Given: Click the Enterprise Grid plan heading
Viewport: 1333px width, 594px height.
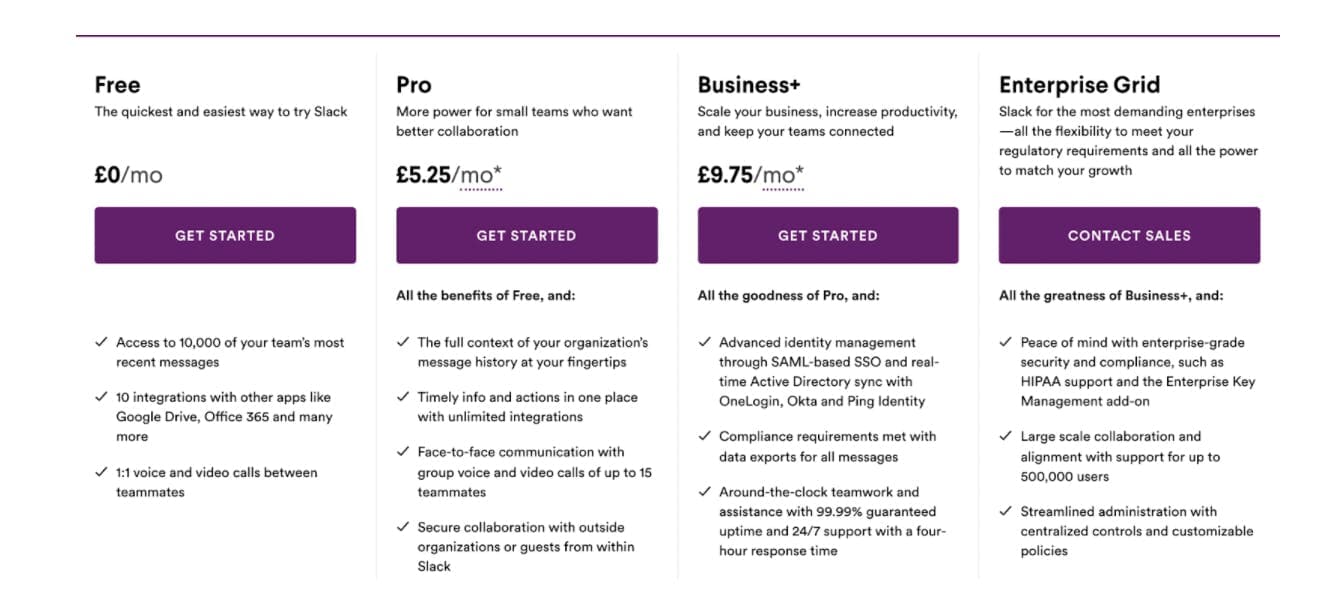Looking at the screenshot, I should (x=1079, y=85).
